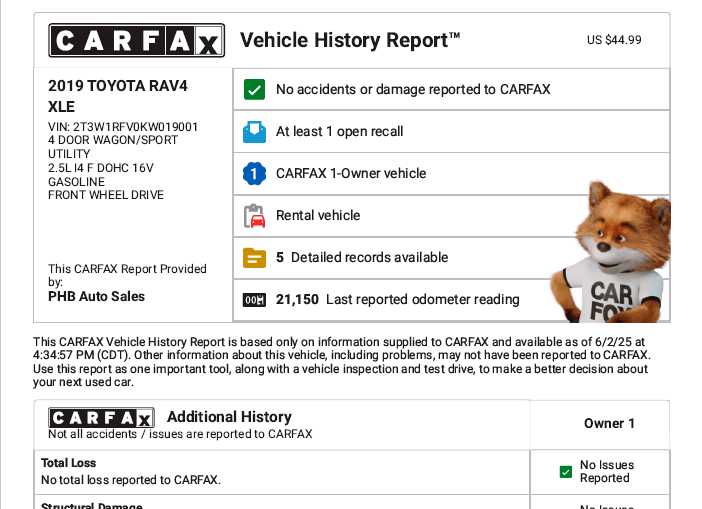702x509 pixels.
Task: Click the 'Additional History' section heading
Action: tap(229, 417)
